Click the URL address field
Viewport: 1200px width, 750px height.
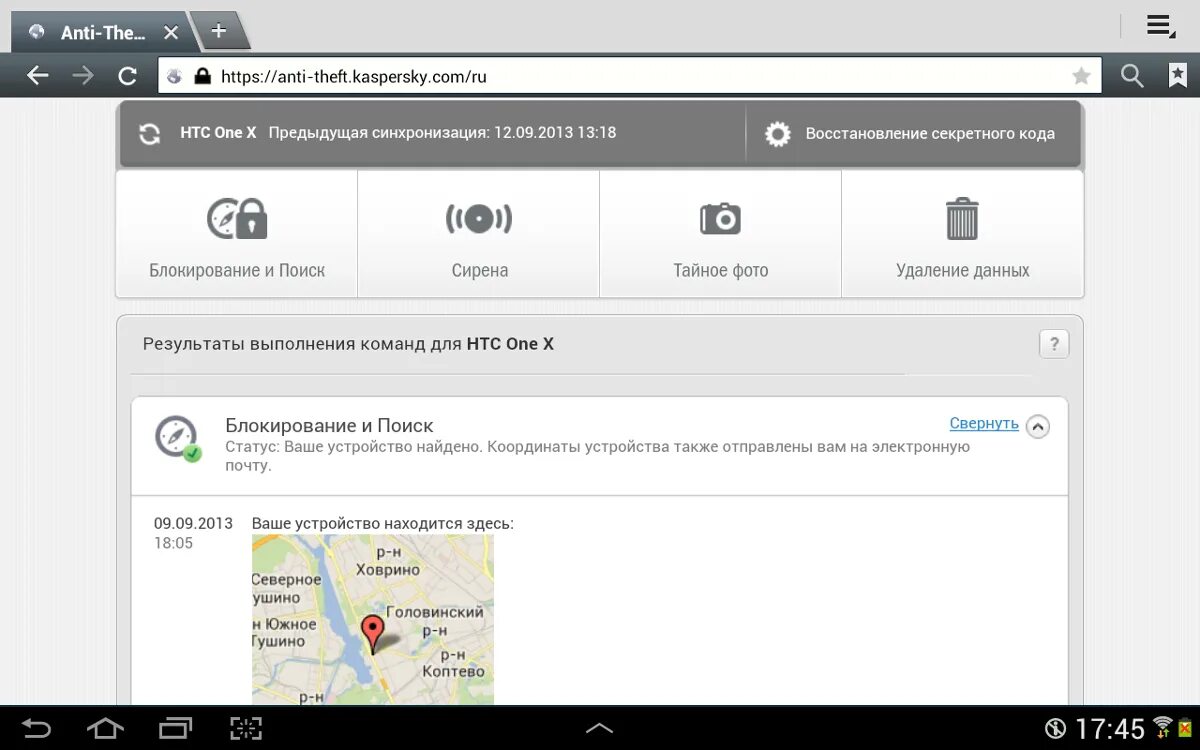pos(630,76)
